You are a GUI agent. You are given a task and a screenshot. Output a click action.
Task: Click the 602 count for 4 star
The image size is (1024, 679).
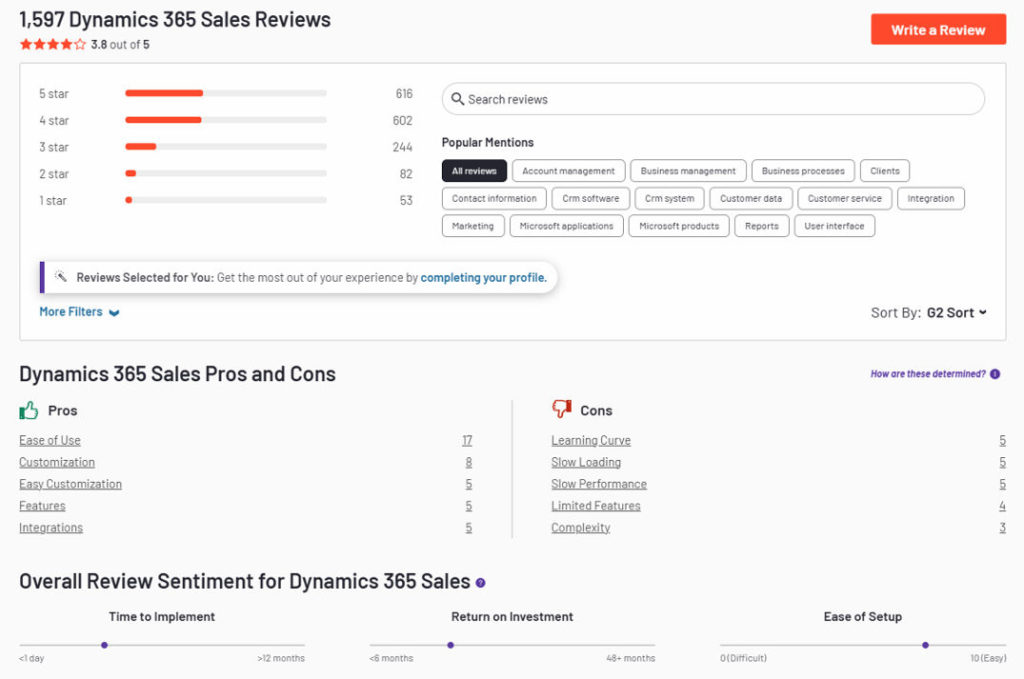pos(402,120)
